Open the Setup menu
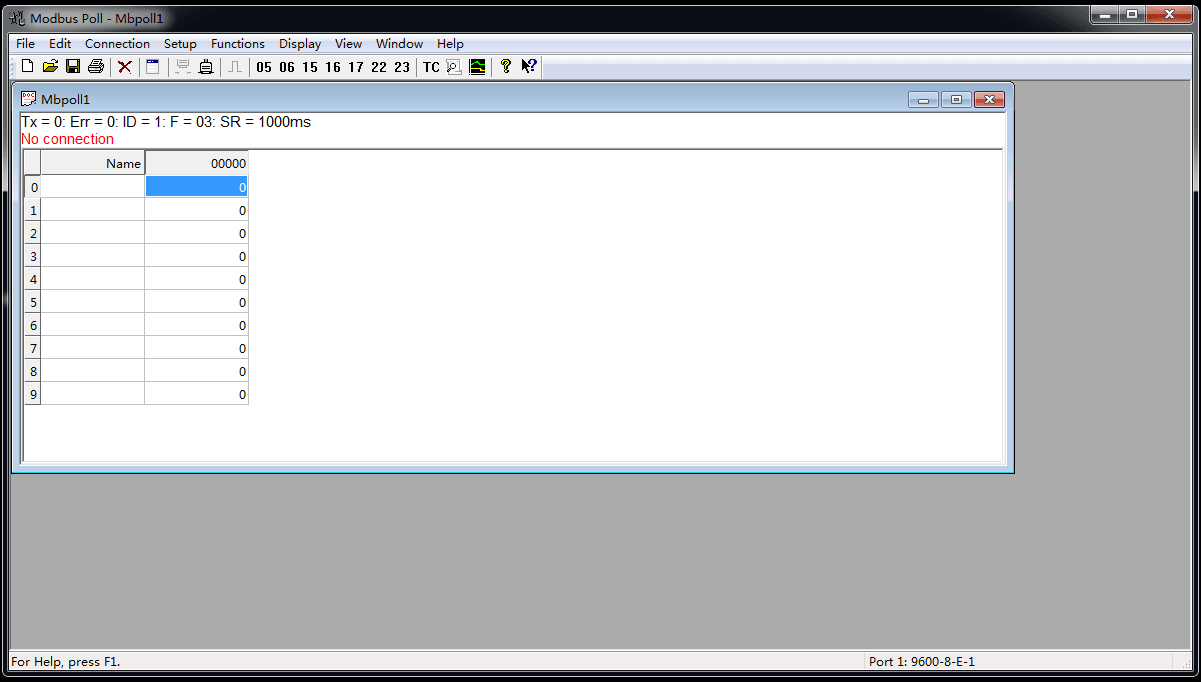Viewport: 1201px width, 682px height. click(x=180, y=44)
